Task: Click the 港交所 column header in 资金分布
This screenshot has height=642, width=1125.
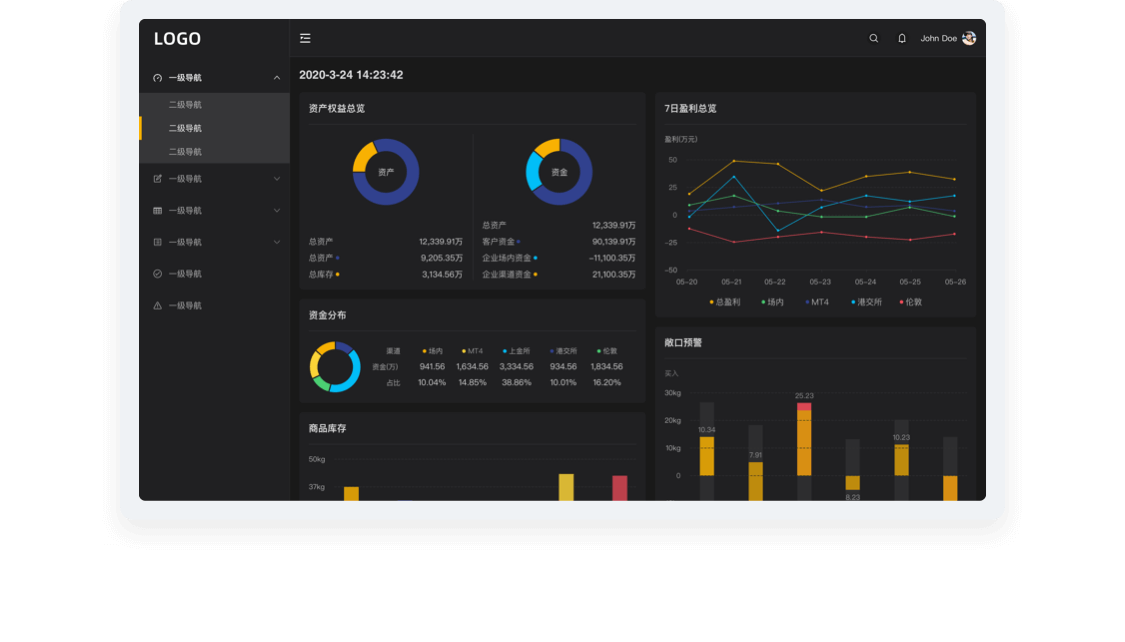Action: (563, 351)
